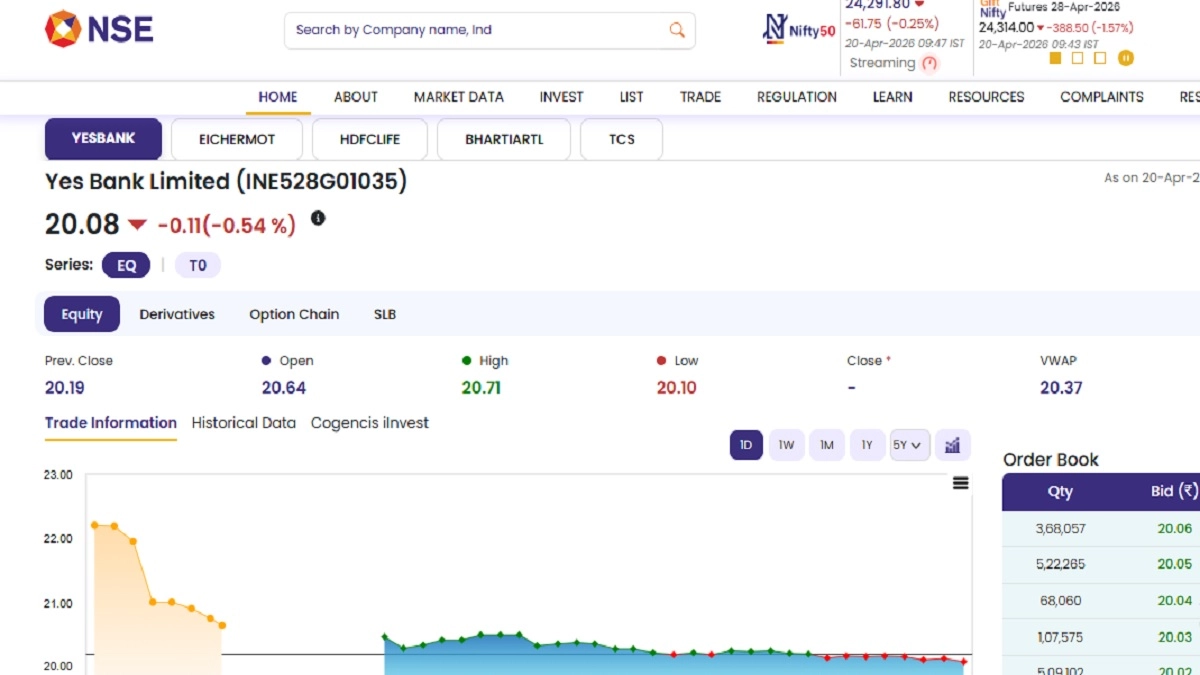Open the INVEST menu

[561, 97]
